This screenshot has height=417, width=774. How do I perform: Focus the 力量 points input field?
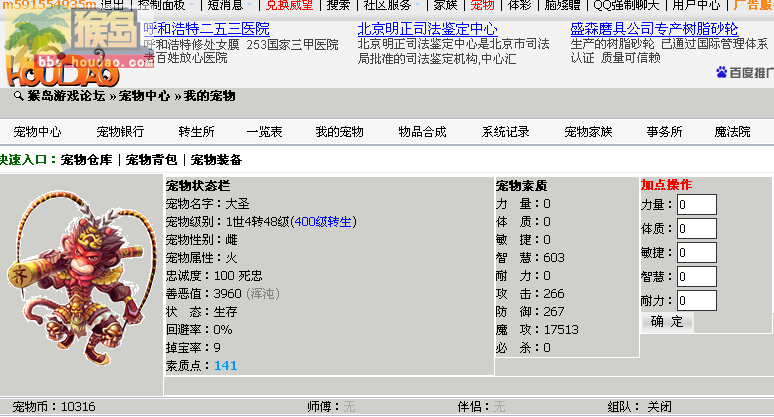click(697, 204)
